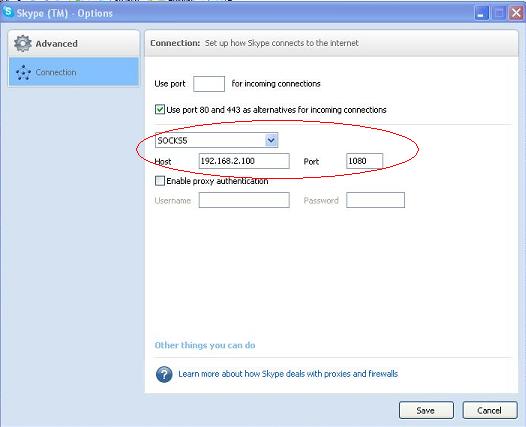526x427 pixels.
Task: Close the Skype Options window
Action: [x=516, y=13]
